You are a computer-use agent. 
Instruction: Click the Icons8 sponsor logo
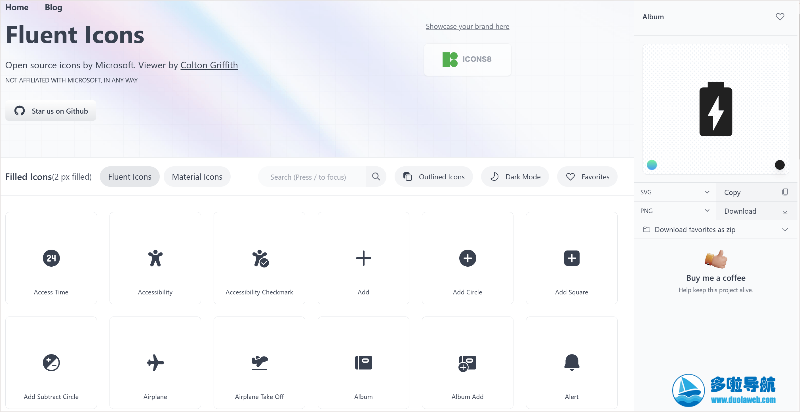point(467,60)
